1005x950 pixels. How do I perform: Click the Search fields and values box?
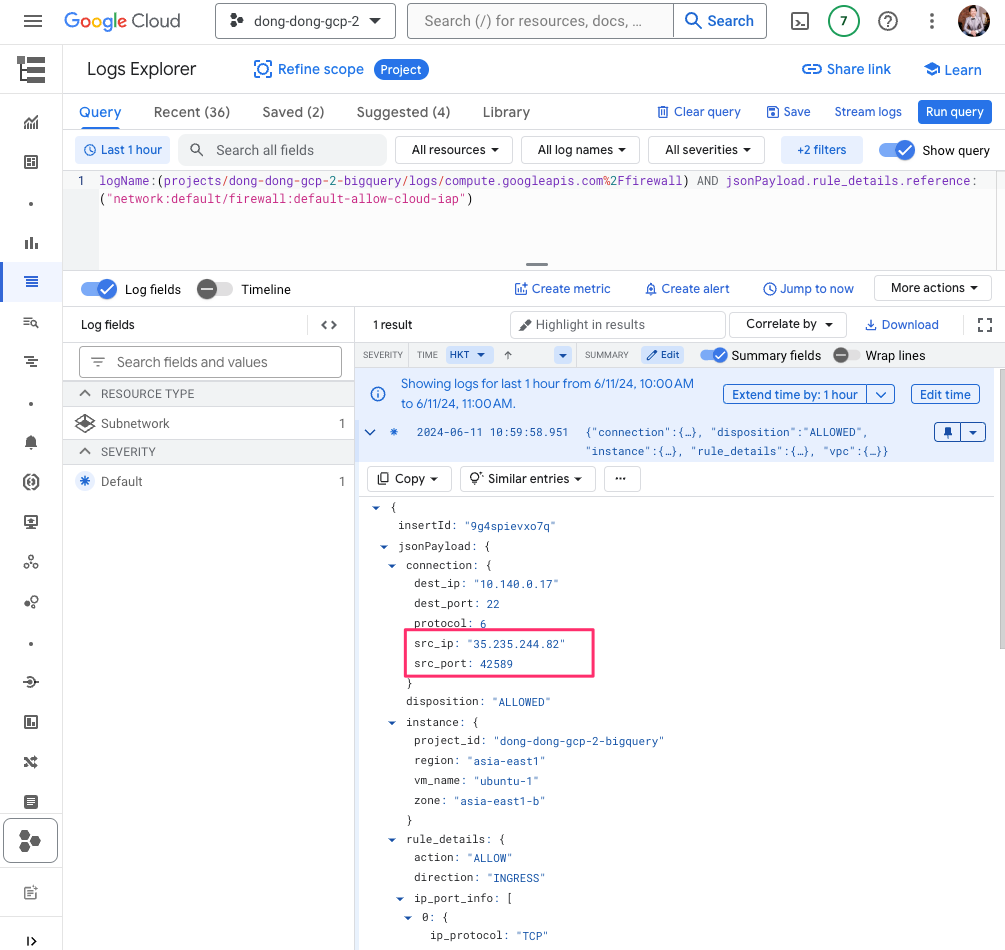210,362
